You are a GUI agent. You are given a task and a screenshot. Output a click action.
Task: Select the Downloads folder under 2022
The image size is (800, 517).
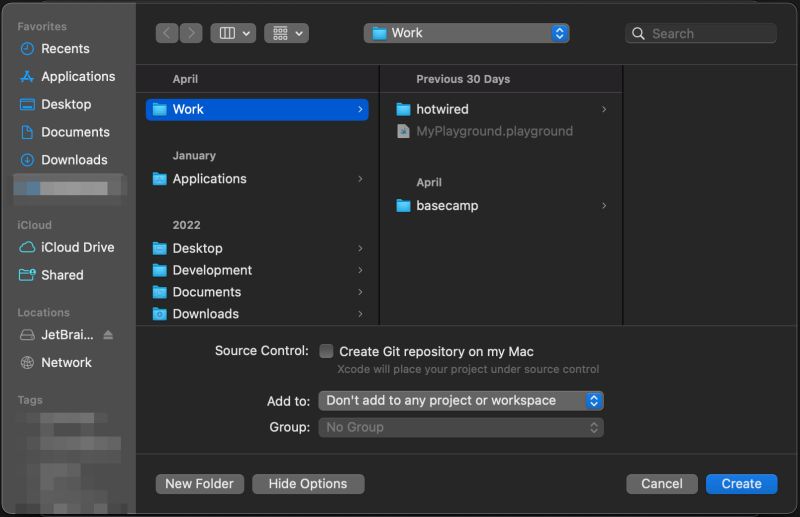[257, 314]
